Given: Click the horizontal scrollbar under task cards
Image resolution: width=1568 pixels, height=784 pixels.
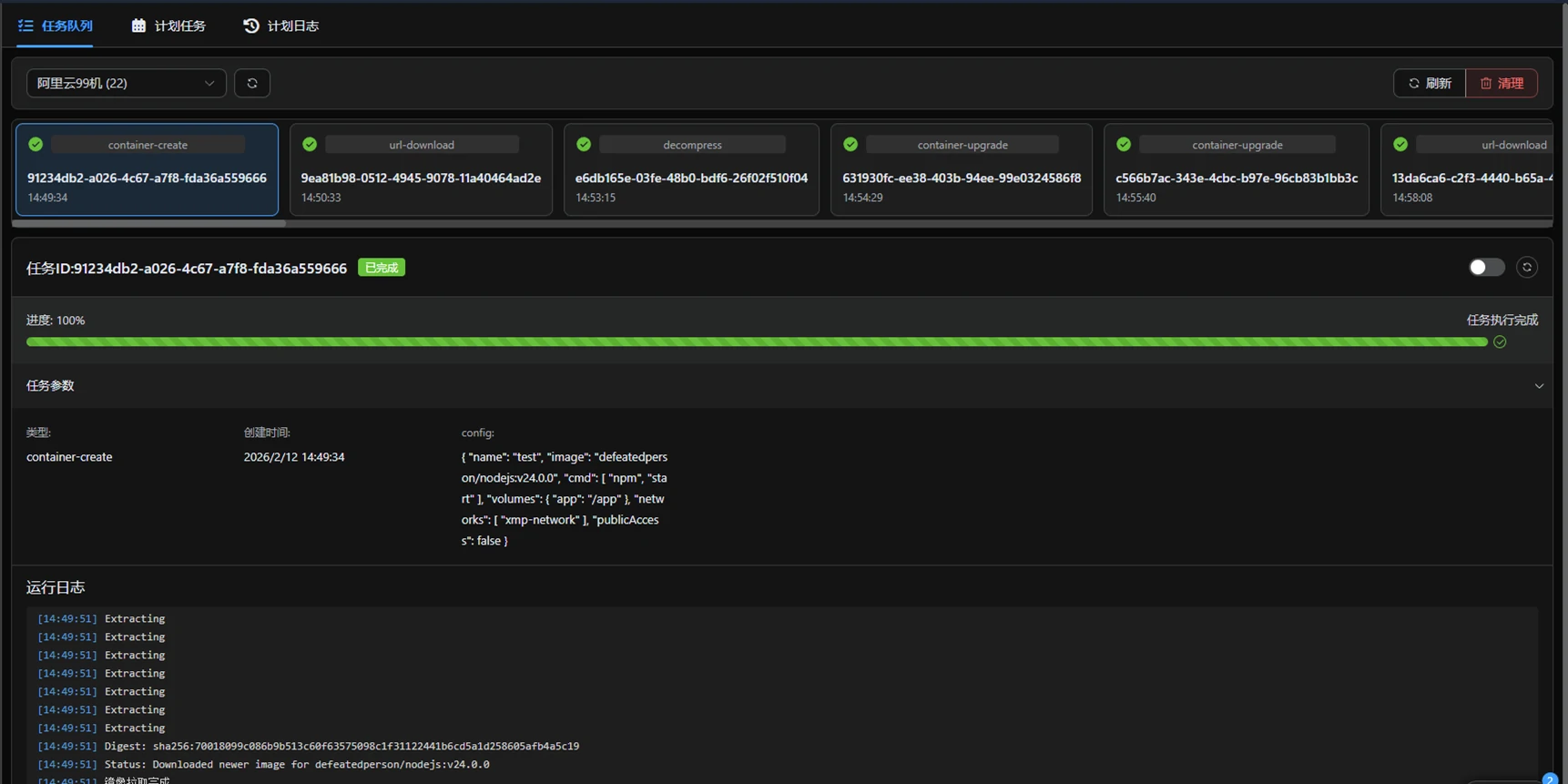Looking at the screenshot, I should pyautogui.click(x=149, y=223).
